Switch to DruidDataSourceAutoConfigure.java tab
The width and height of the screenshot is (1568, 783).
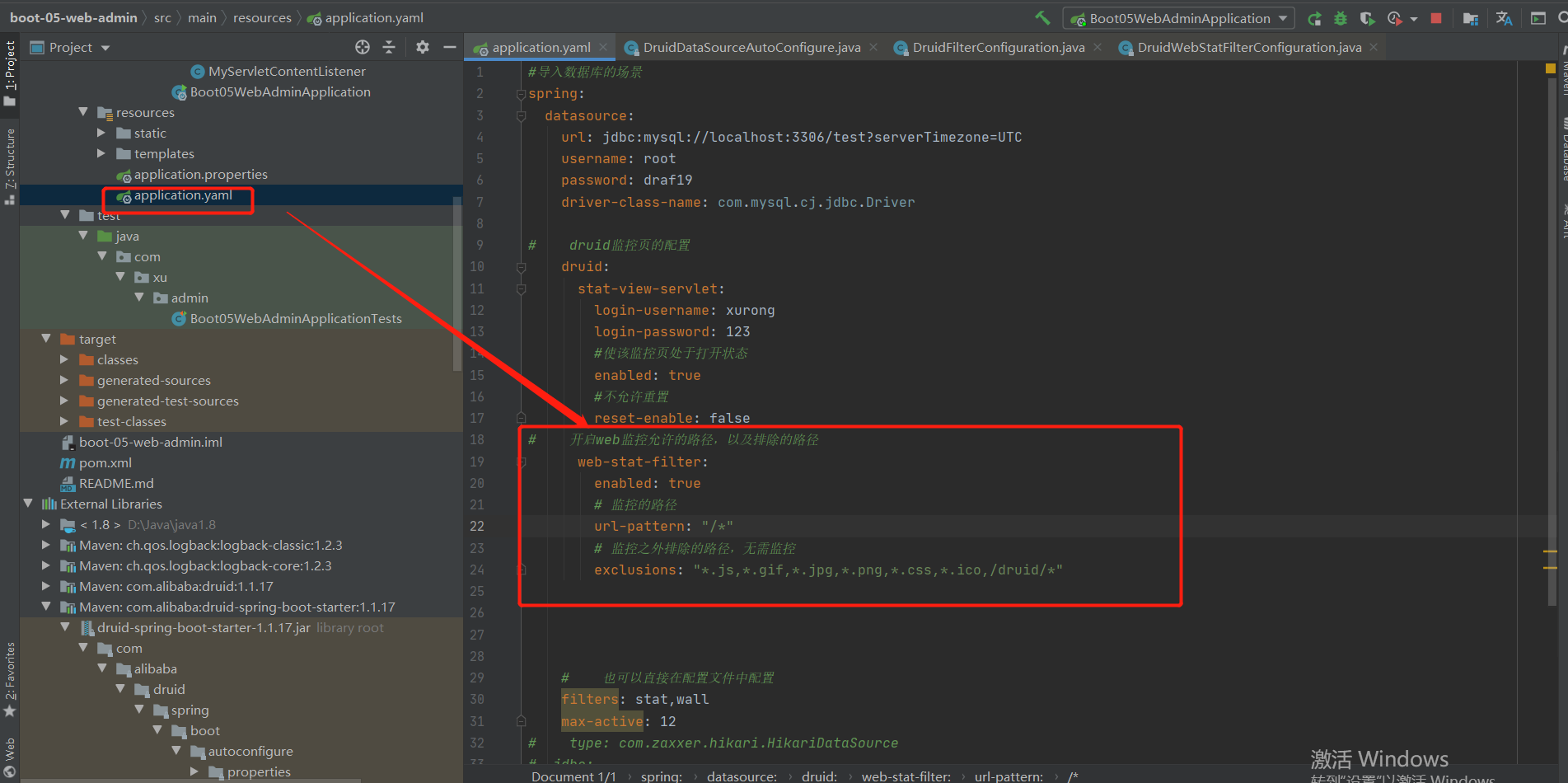point(751,48)
